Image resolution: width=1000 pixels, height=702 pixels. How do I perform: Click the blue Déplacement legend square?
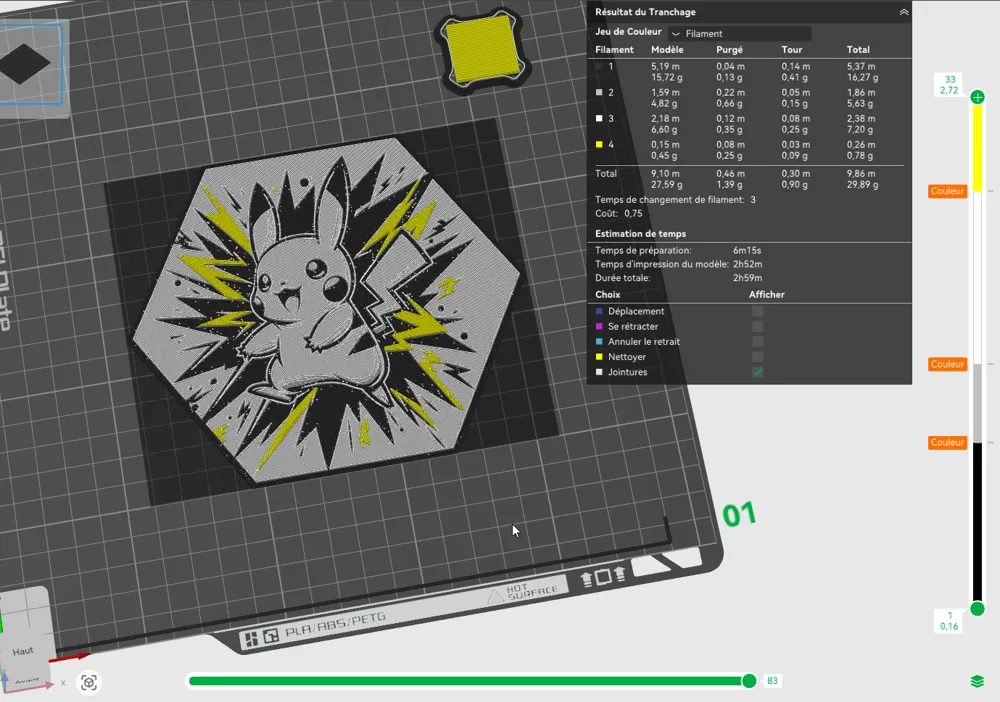(x=597, y=311)
